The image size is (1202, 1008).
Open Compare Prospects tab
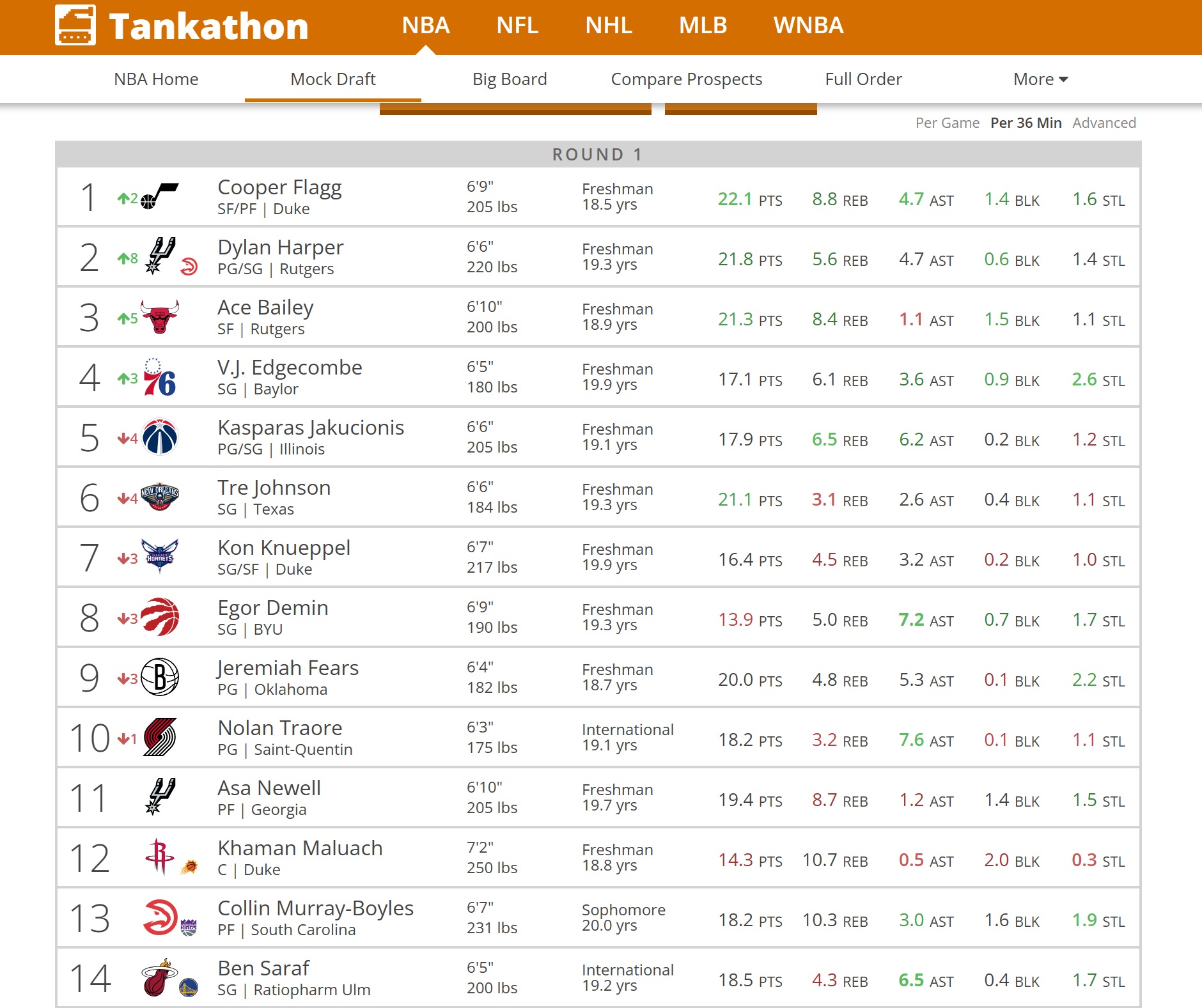687,79
